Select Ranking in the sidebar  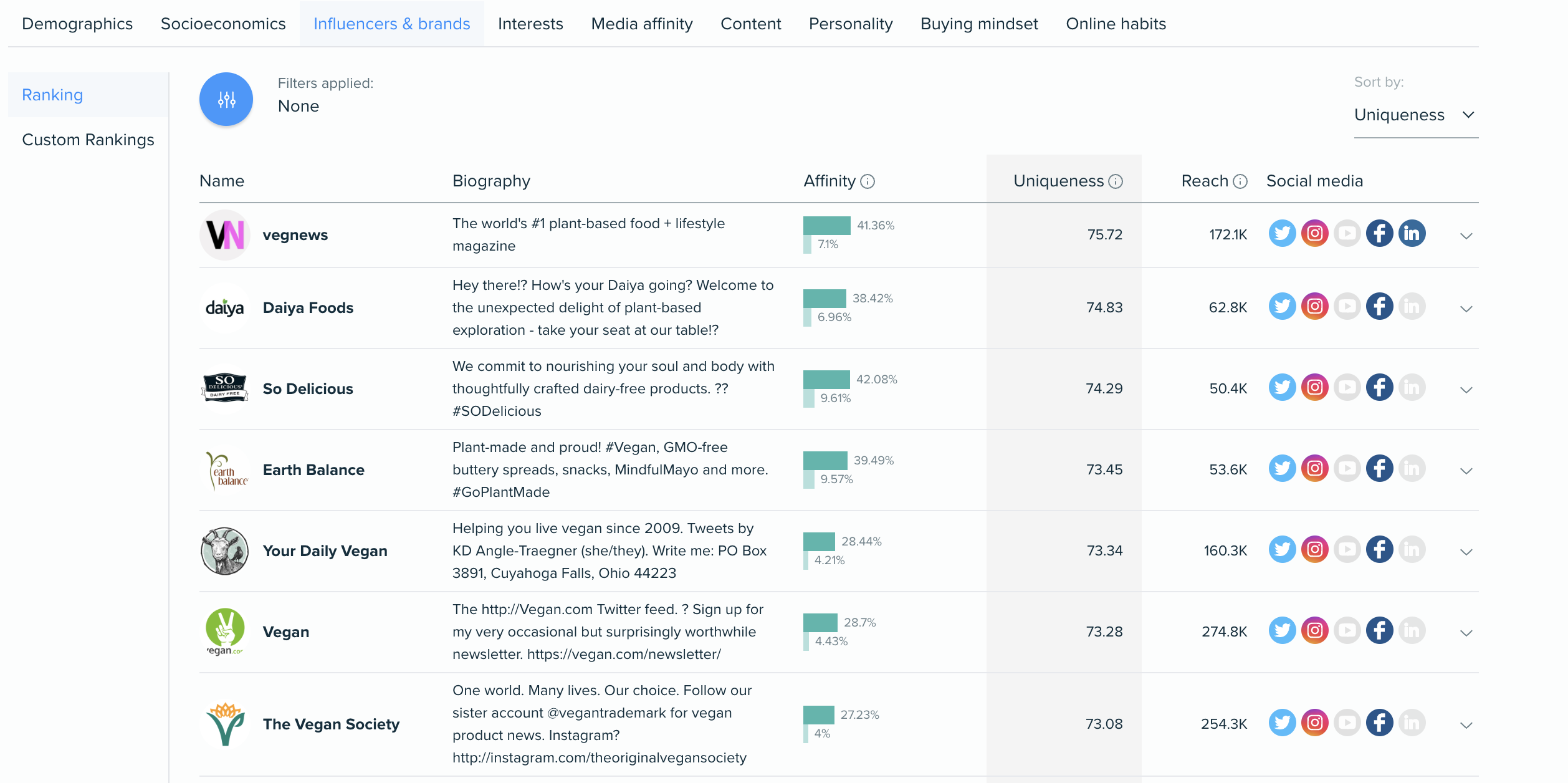88,95
